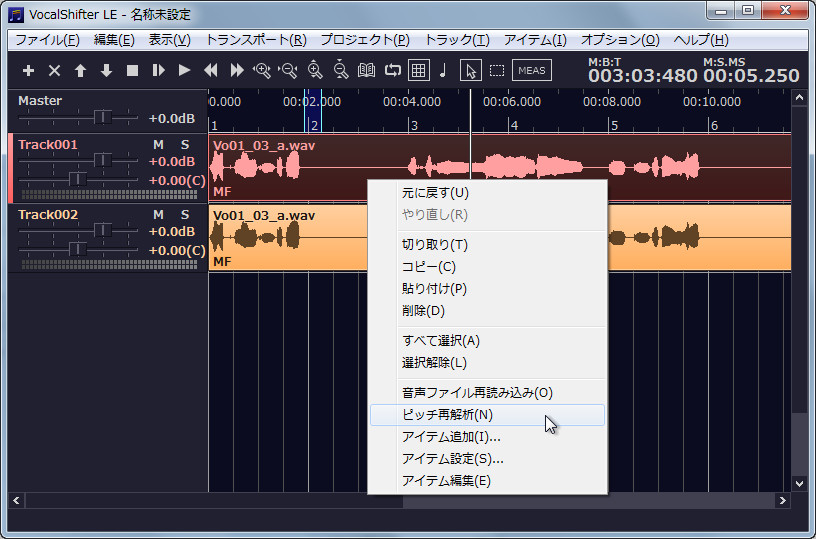Stop playback with the square stop button
This screenshot has width=816, height=539.
click(x=132, y=70)
